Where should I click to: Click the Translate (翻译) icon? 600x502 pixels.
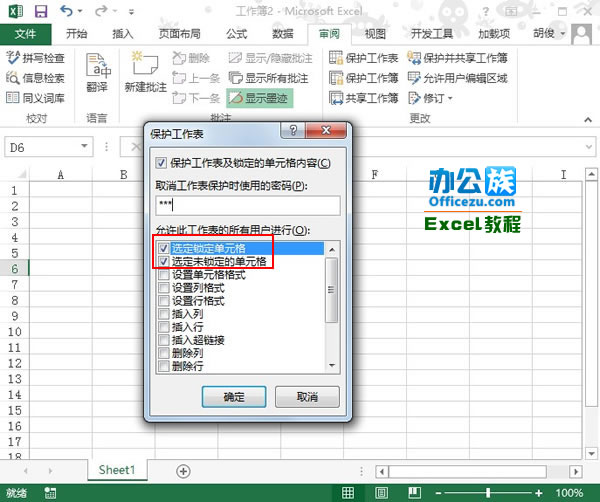click(x=98, y=73)
